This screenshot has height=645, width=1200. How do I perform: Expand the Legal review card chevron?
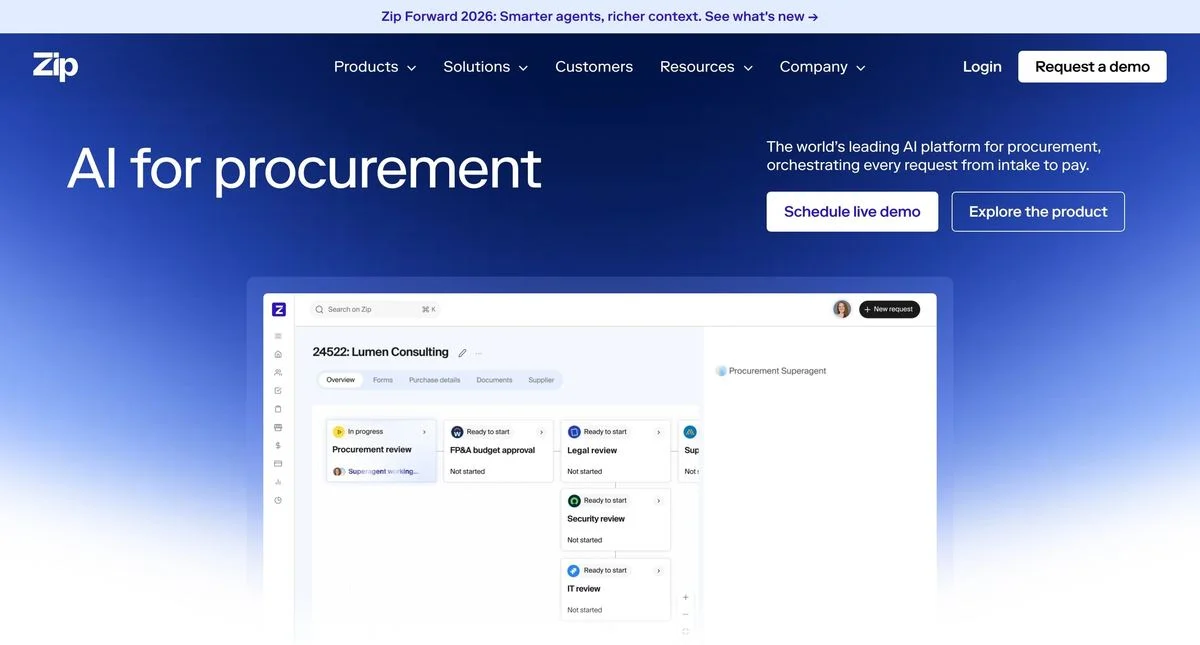pos(658,432)
